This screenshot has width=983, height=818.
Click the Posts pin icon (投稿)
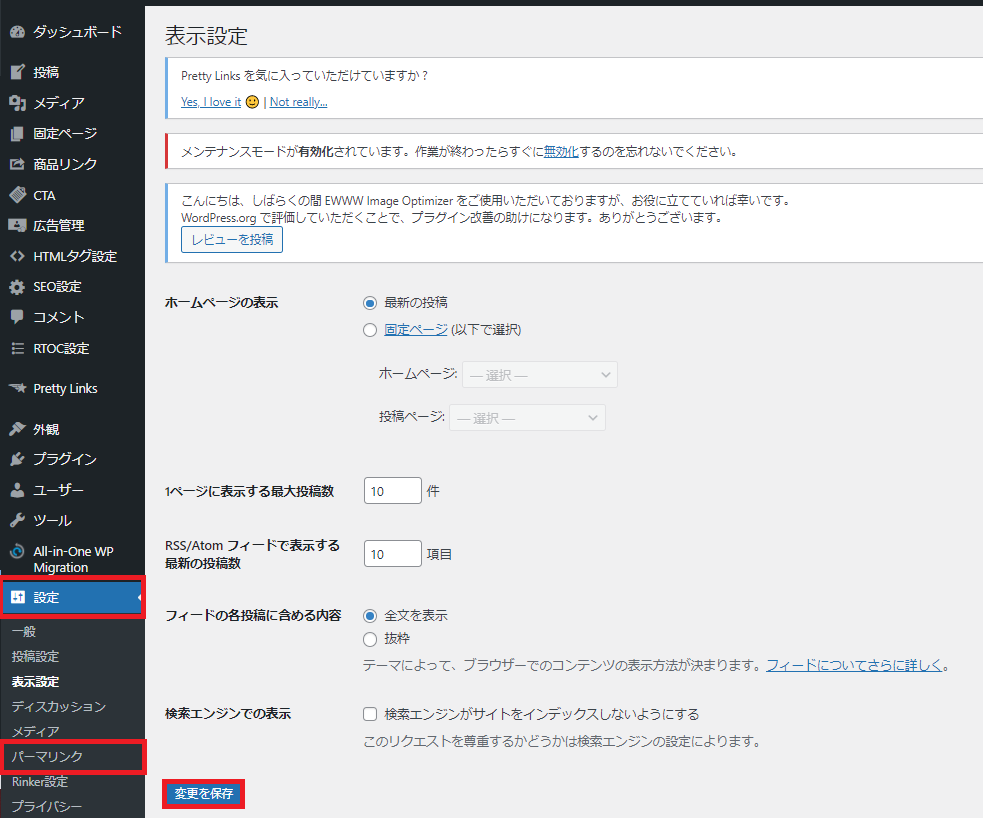point(18,72)
